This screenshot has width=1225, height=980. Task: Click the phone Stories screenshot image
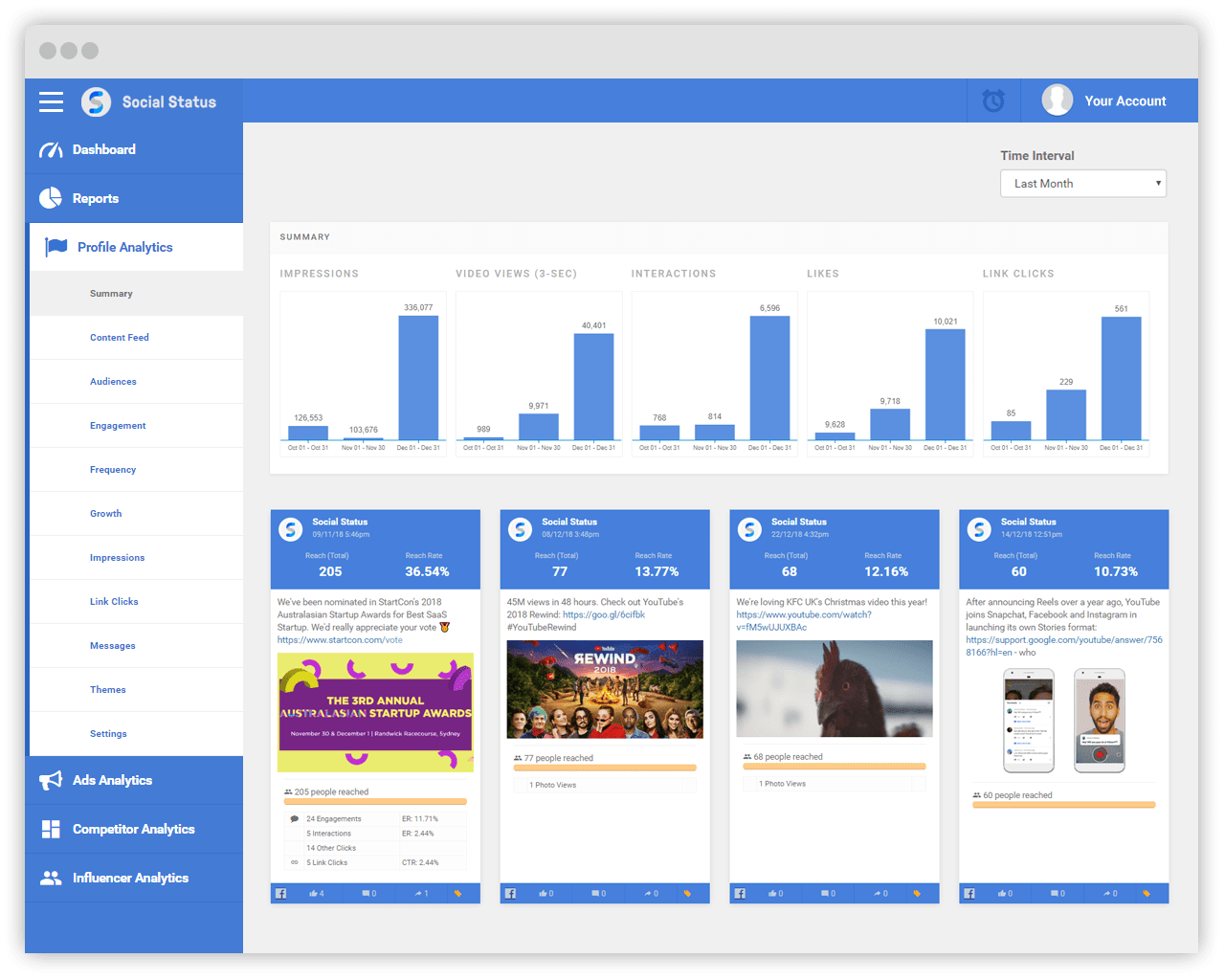(1064, 721)
